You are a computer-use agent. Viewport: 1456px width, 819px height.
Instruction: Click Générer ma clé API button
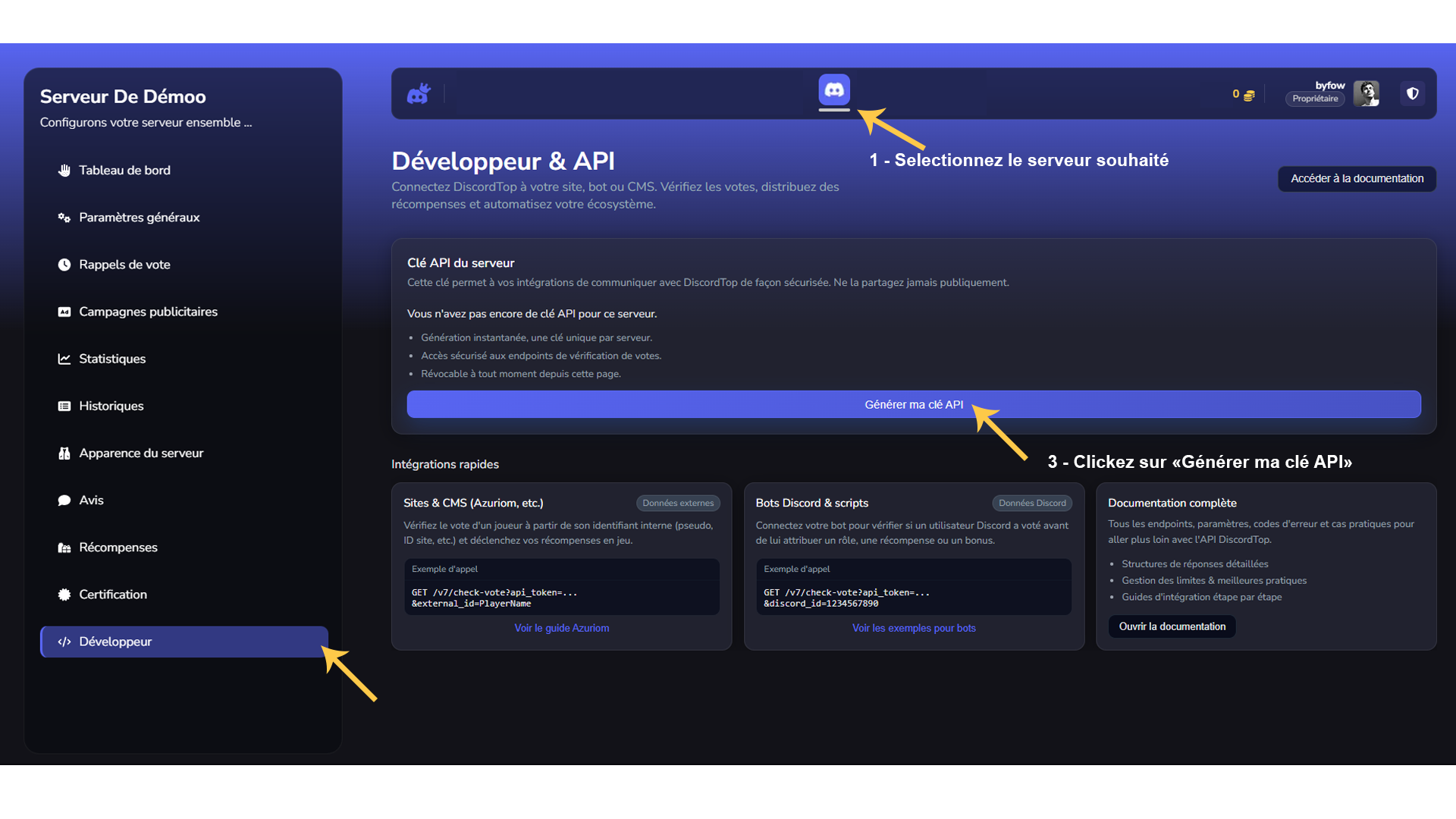pyautogui.click(x=913, y=404)
